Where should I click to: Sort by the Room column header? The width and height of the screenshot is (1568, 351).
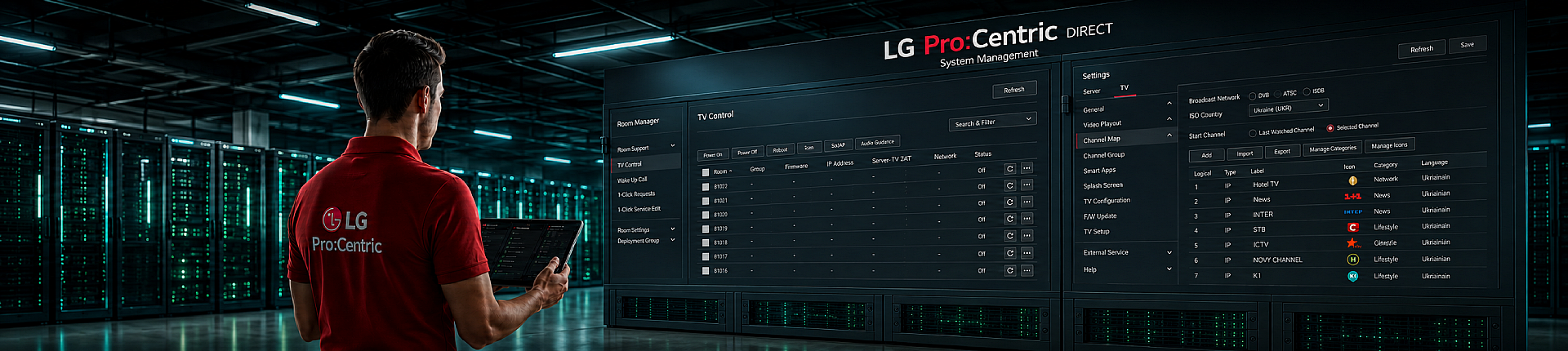[x=721, y=171]
